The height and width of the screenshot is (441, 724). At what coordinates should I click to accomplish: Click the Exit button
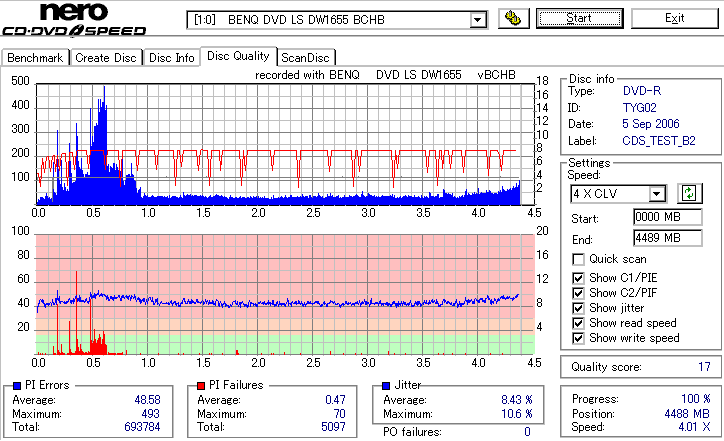point(675,18)
